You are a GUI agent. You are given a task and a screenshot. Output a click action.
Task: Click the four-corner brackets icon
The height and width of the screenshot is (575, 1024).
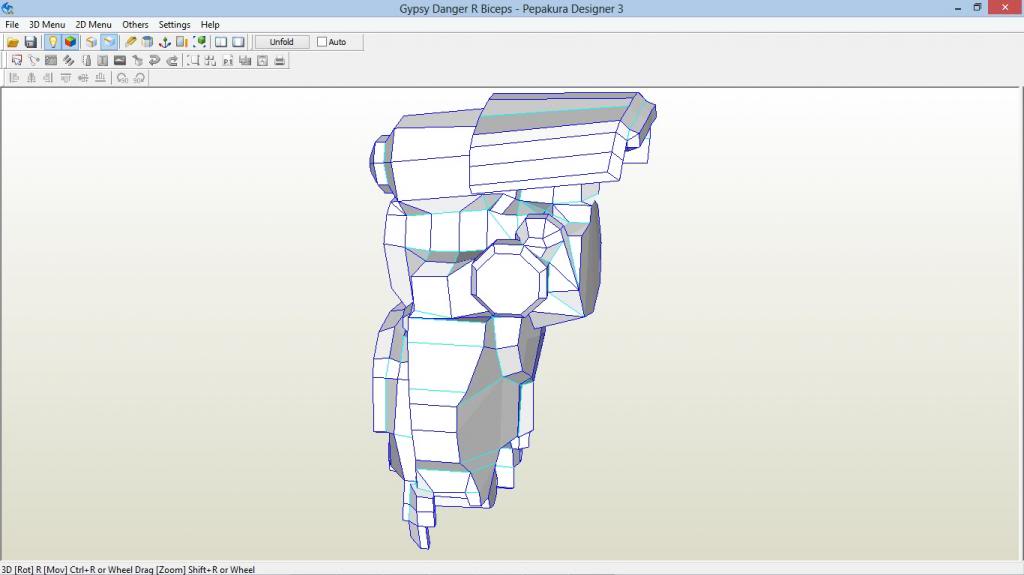click(x=210, y=61)
